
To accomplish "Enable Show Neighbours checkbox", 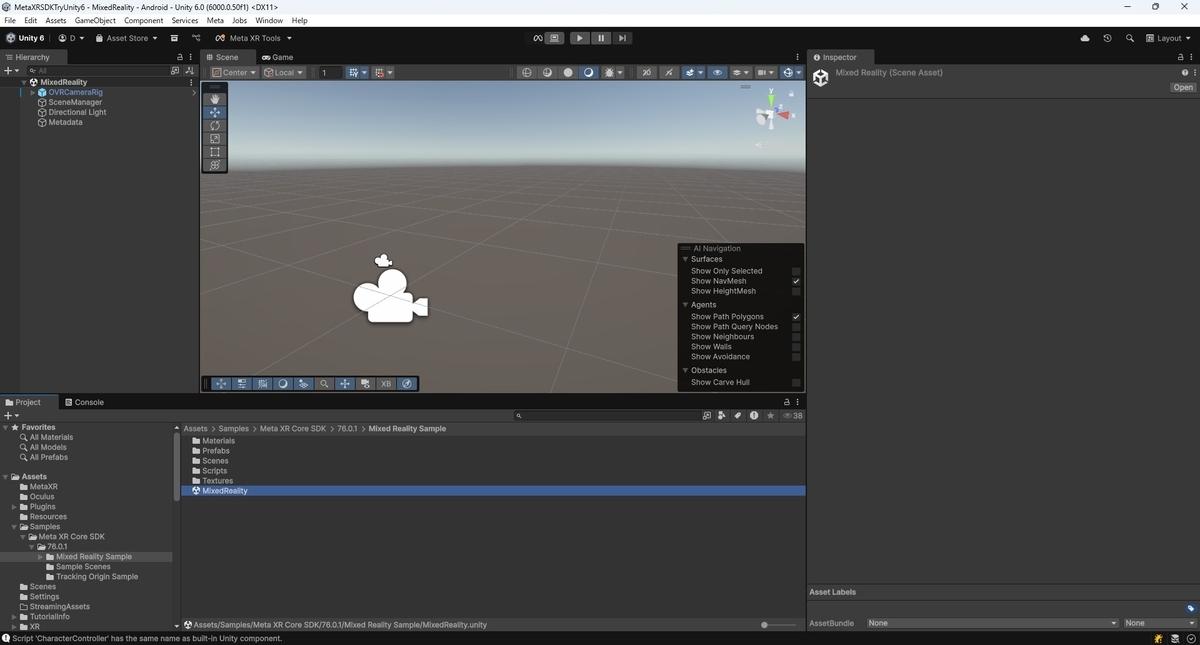I will tap(796, 337).
